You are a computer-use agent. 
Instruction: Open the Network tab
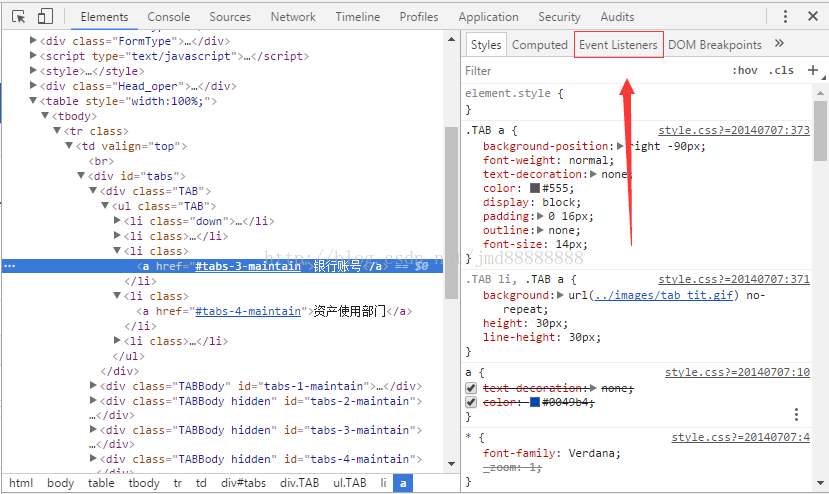(293, 17)
